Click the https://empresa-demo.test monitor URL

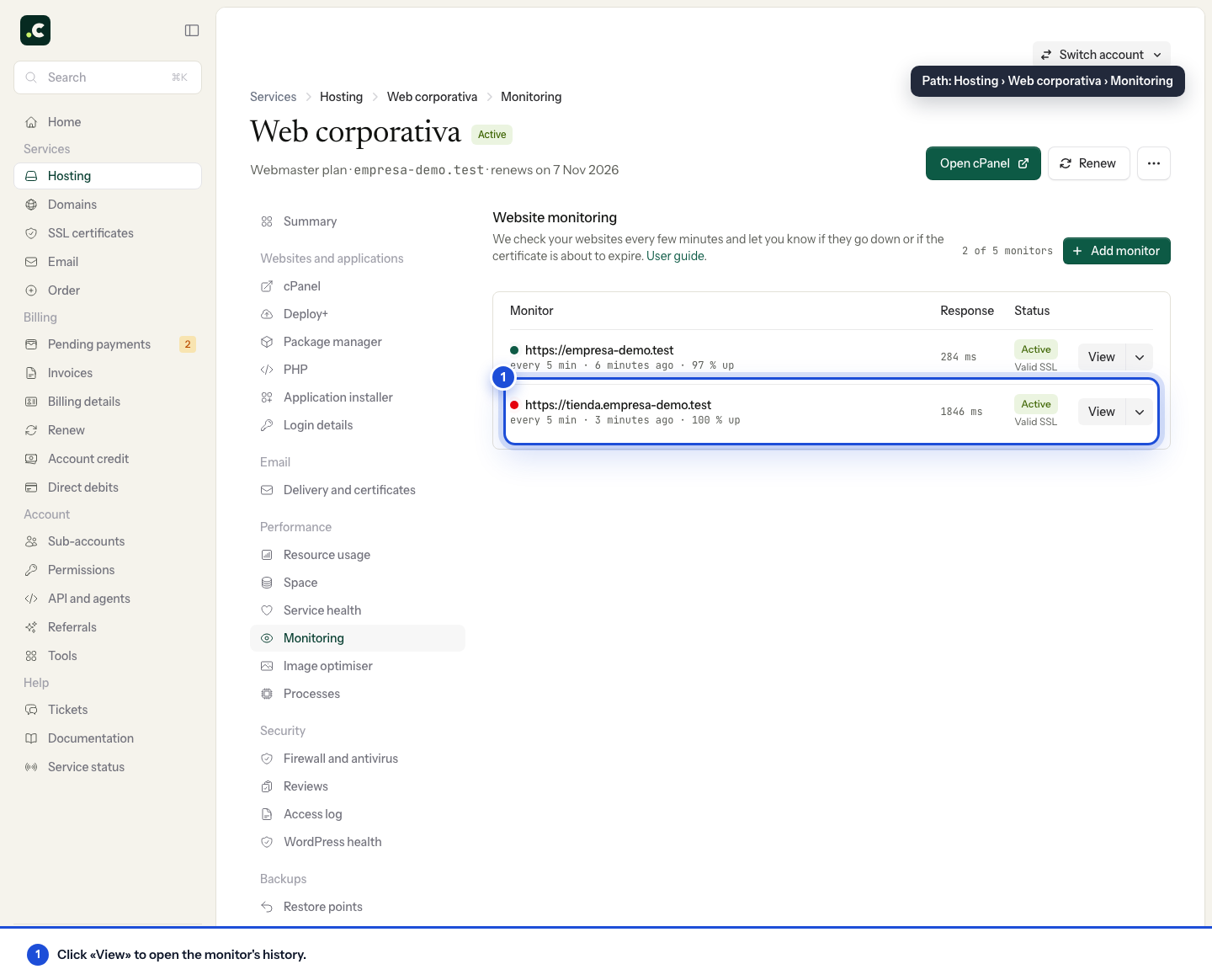click(x=599, y=350)
